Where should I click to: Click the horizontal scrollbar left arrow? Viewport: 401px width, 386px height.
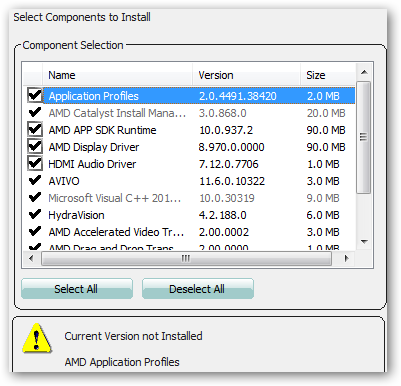31,258
